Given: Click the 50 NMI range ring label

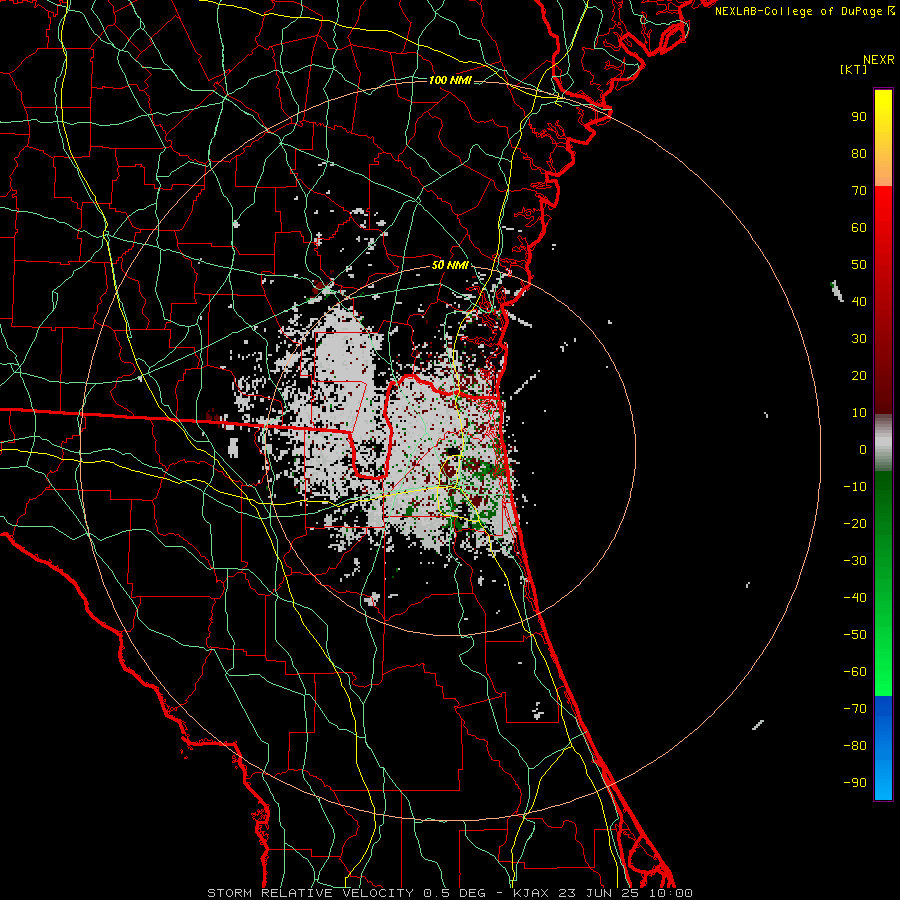Looking at the screenshot, I should [450, 265].
